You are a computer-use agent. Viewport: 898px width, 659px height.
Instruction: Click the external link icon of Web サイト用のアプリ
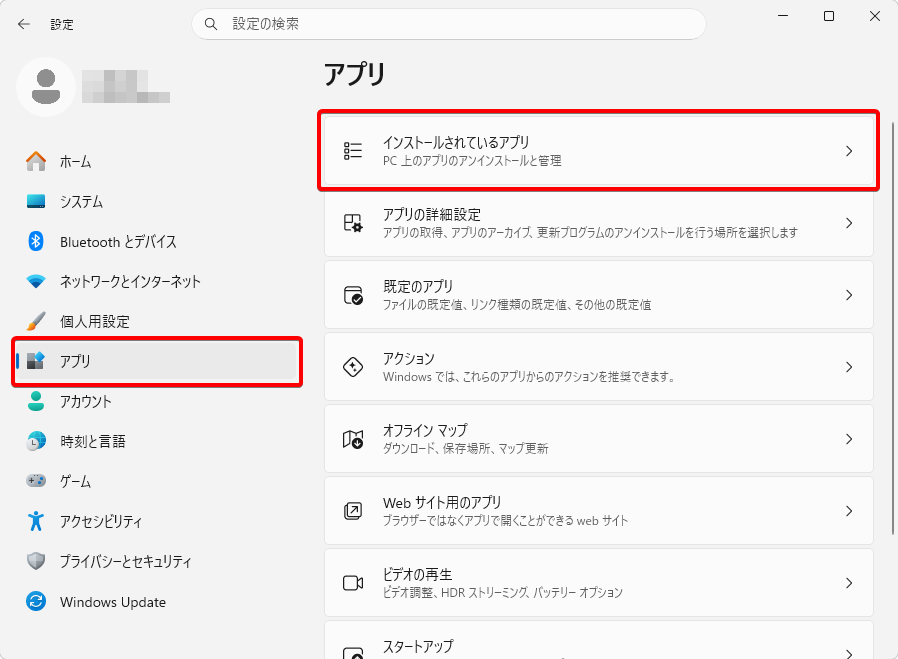click(x=353, y=511)
